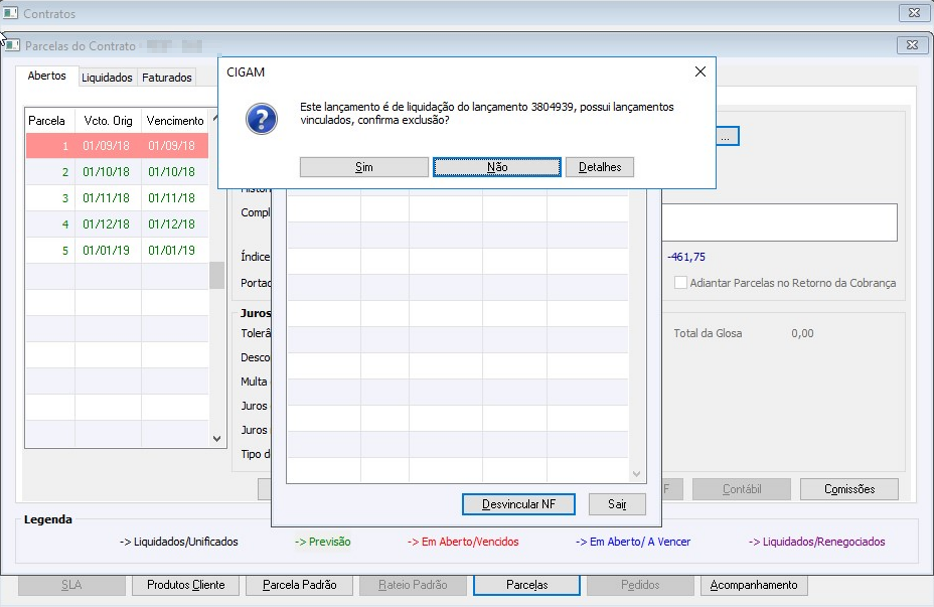Click the Parcelas do Contrato window icon
Screen dimensions: 934x607
coord(13,45)
